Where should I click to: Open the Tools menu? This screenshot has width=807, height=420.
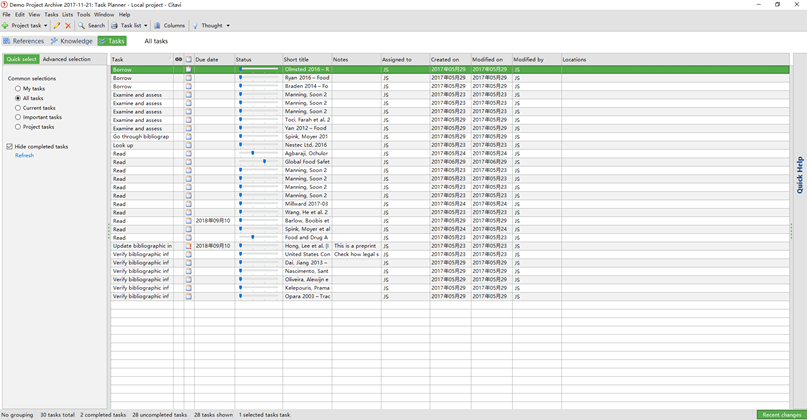click(x=83, y=14)
